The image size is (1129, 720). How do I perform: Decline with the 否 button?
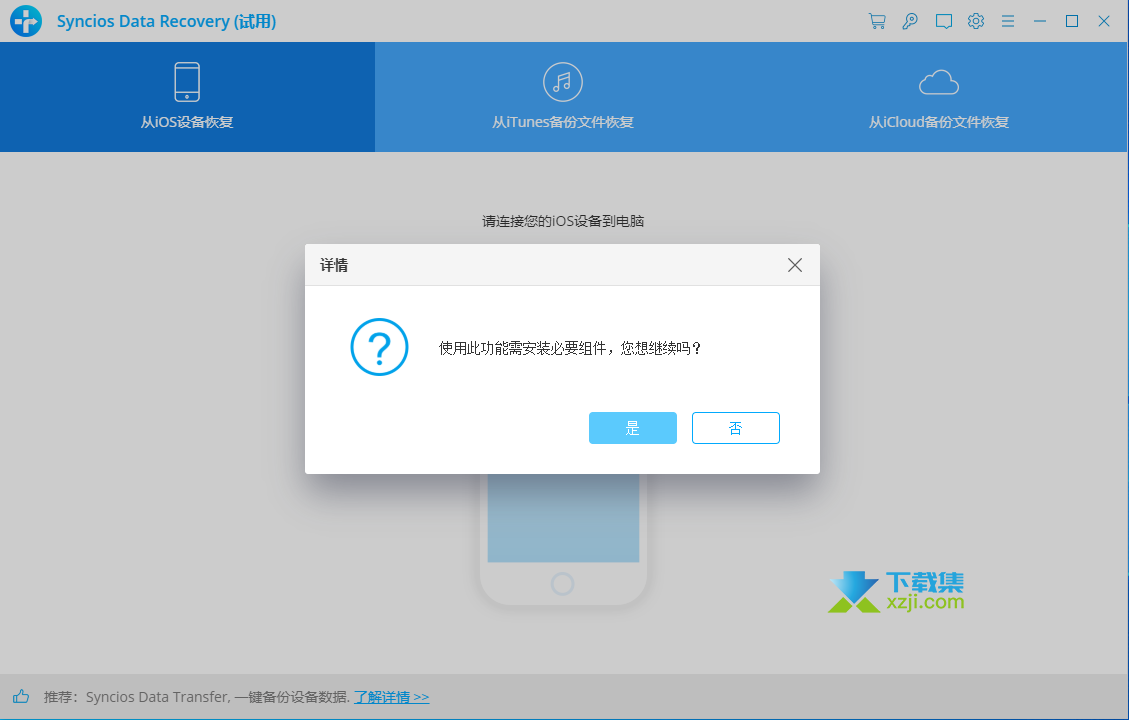pyautogui.click(x=736, y=428)
